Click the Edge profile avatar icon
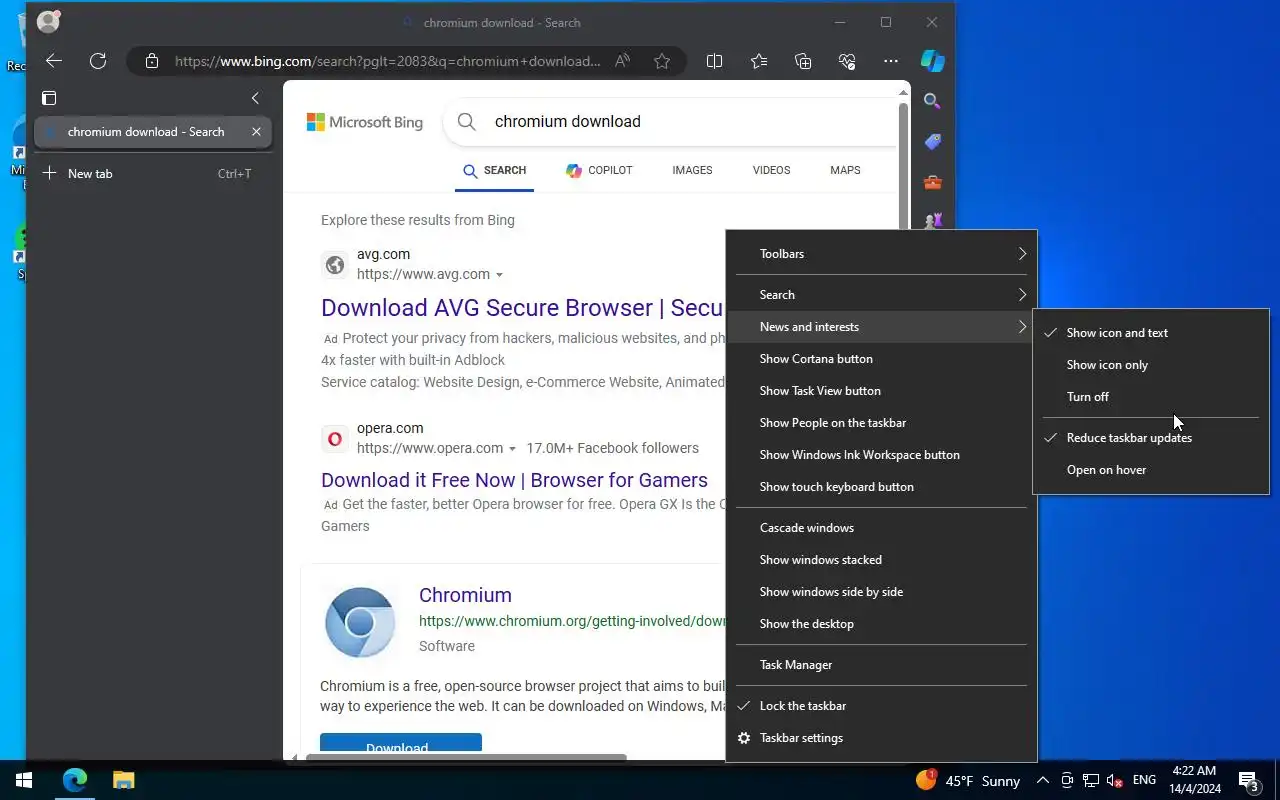 point(48,22)
